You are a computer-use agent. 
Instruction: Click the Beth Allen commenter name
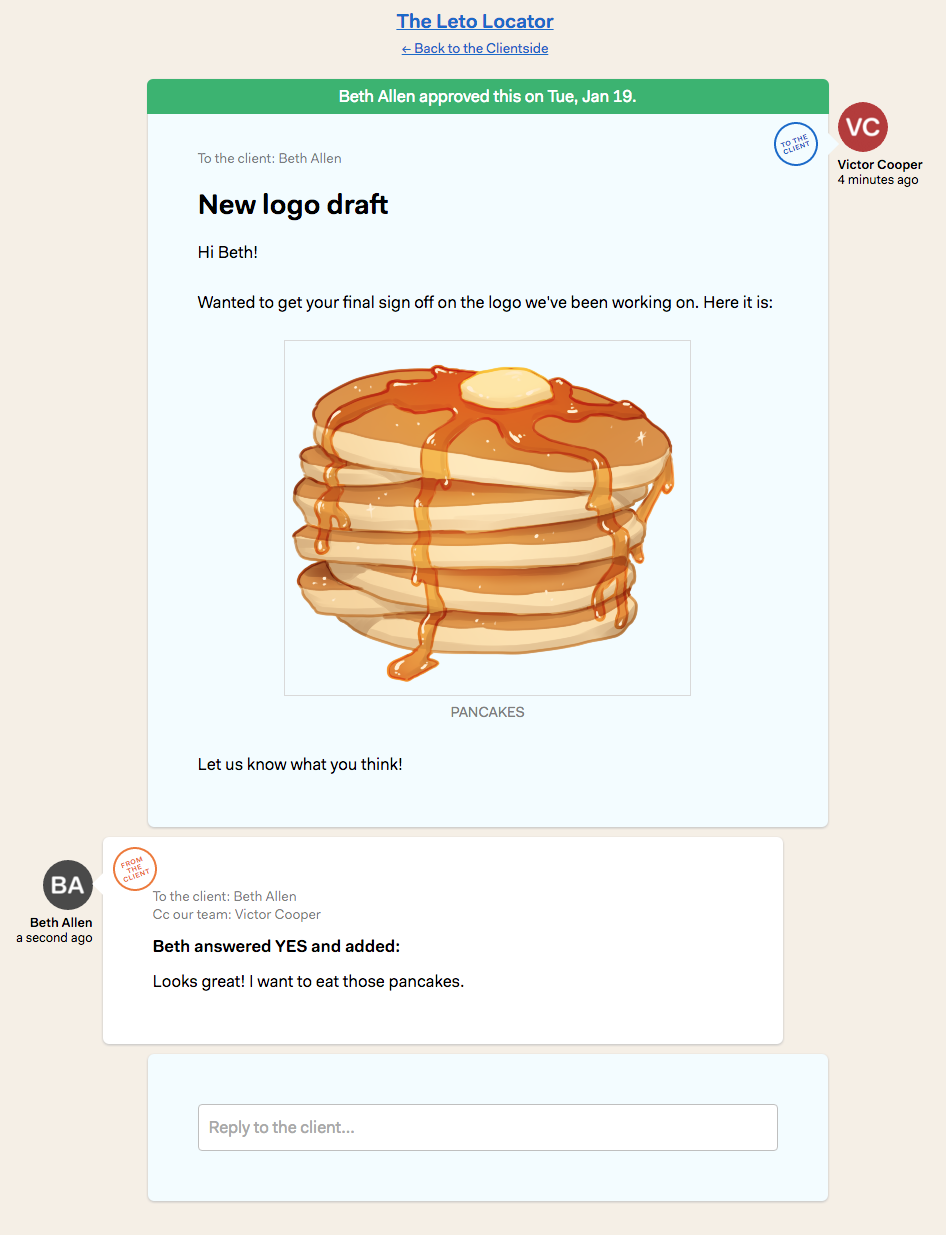coord(61,923)
